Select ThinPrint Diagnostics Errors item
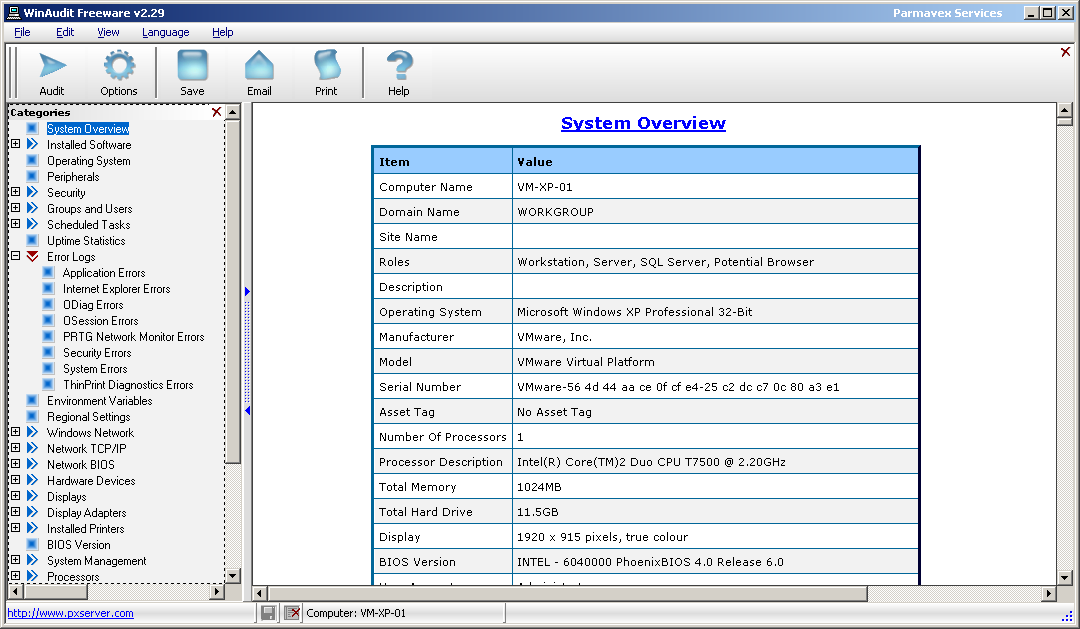 tap(128, 384)
